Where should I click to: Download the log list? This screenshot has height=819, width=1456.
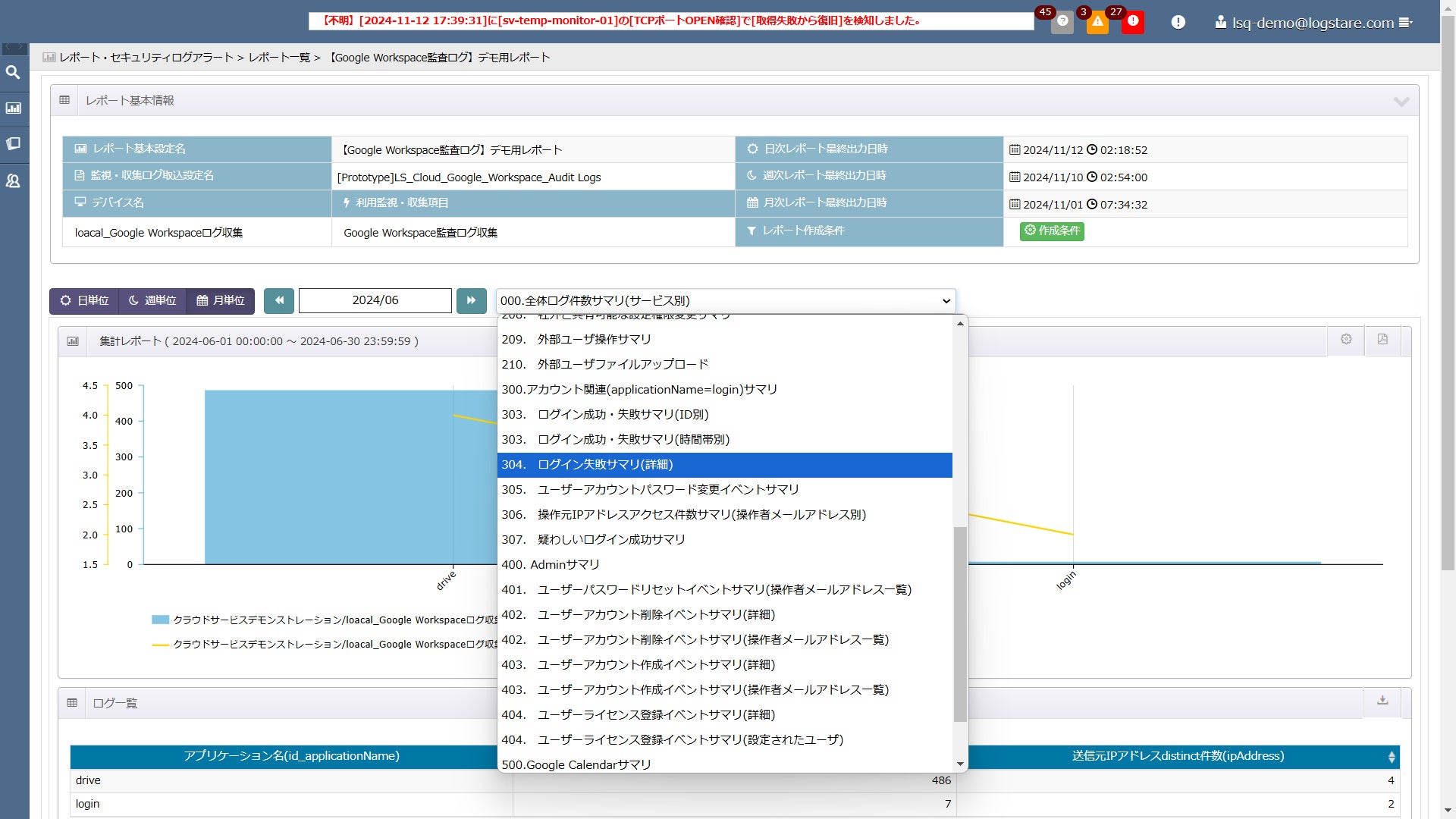coord(1382,701)
